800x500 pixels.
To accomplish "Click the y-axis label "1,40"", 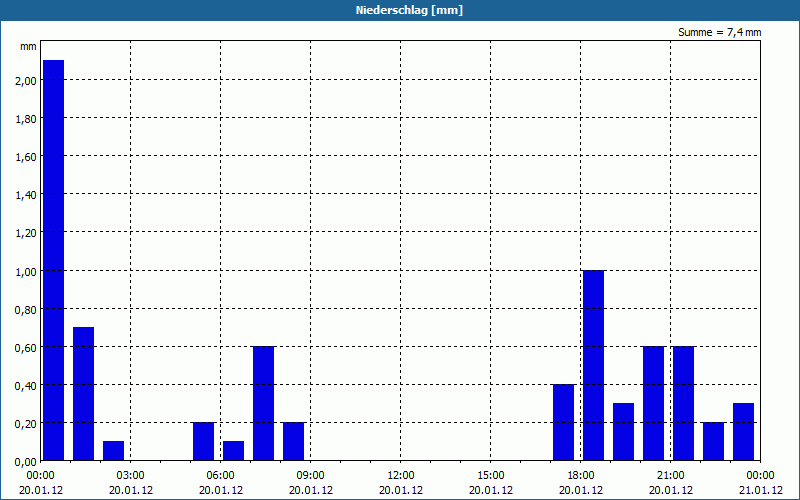I will [x=27, y=195].
